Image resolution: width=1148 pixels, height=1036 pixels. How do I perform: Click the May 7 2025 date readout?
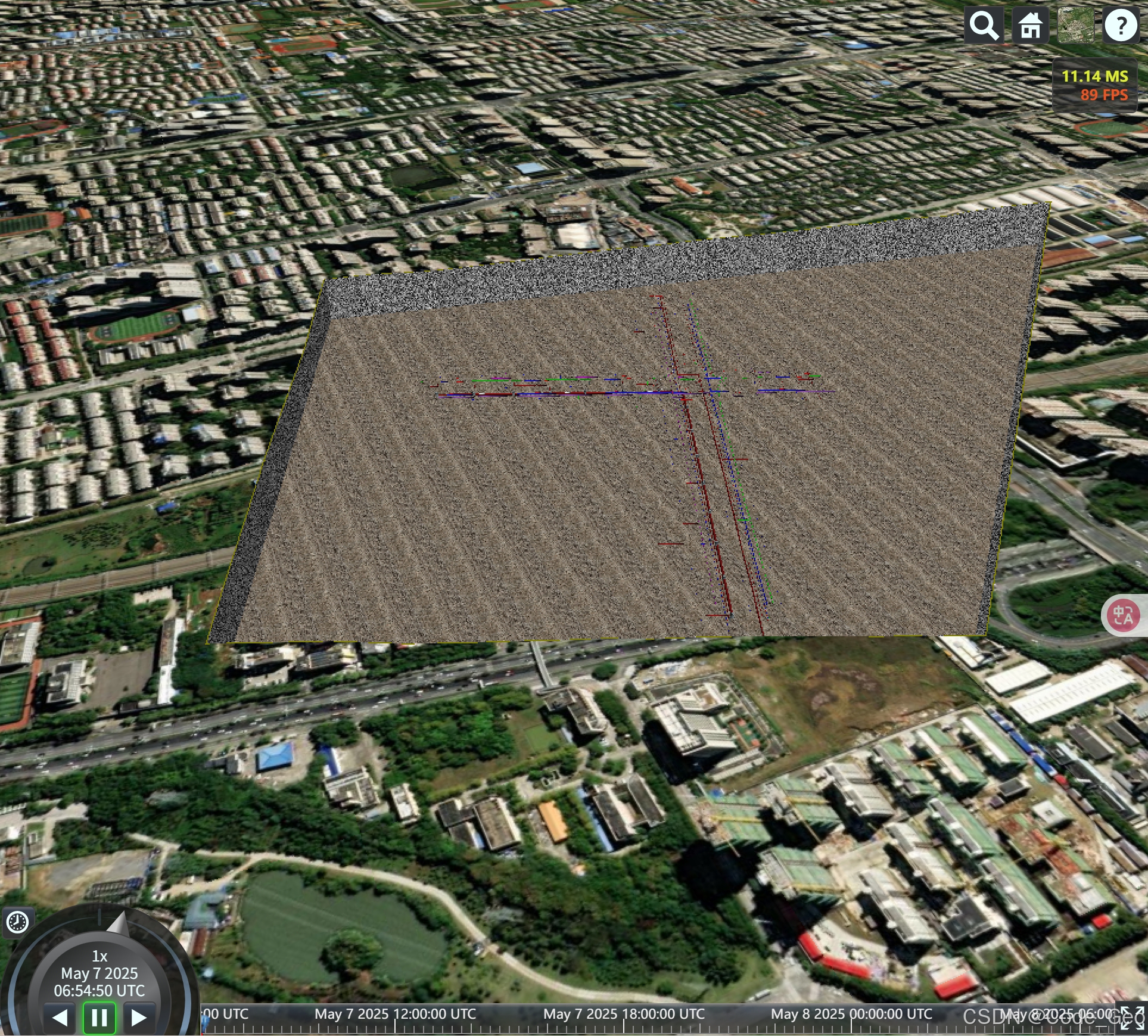click(99, 973)
